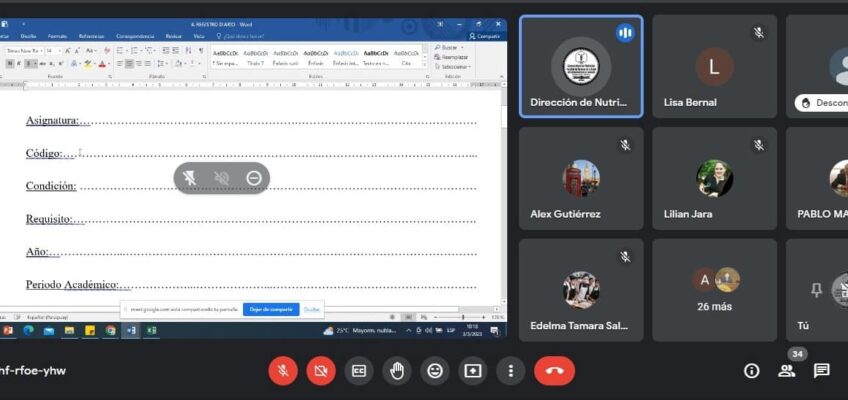Open the emoji reactions panel
Screen dimensions: 848x400
pyautogui.click(x=435, y=371)
